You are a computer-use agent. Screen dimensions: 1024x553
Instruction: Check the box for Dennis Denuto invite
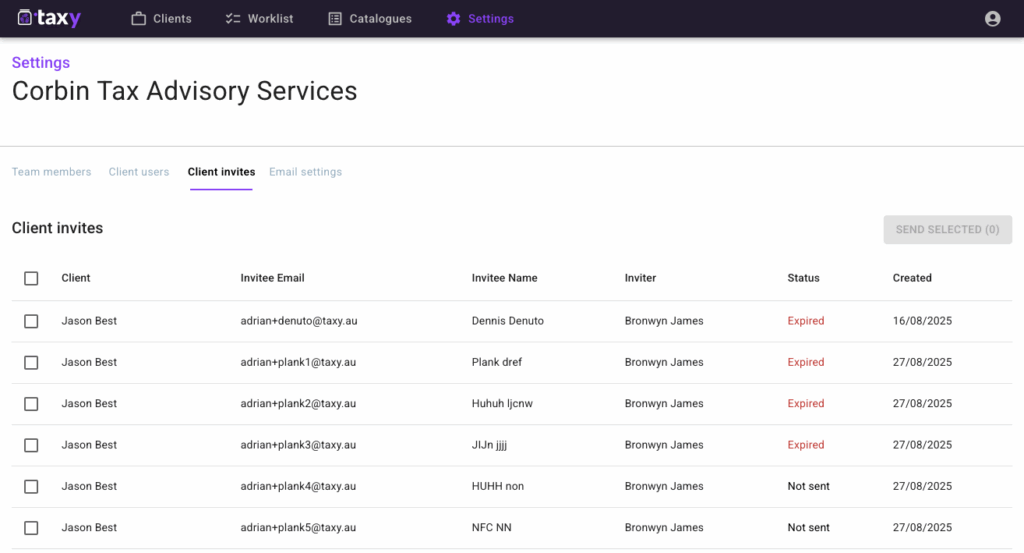[31, 321]
